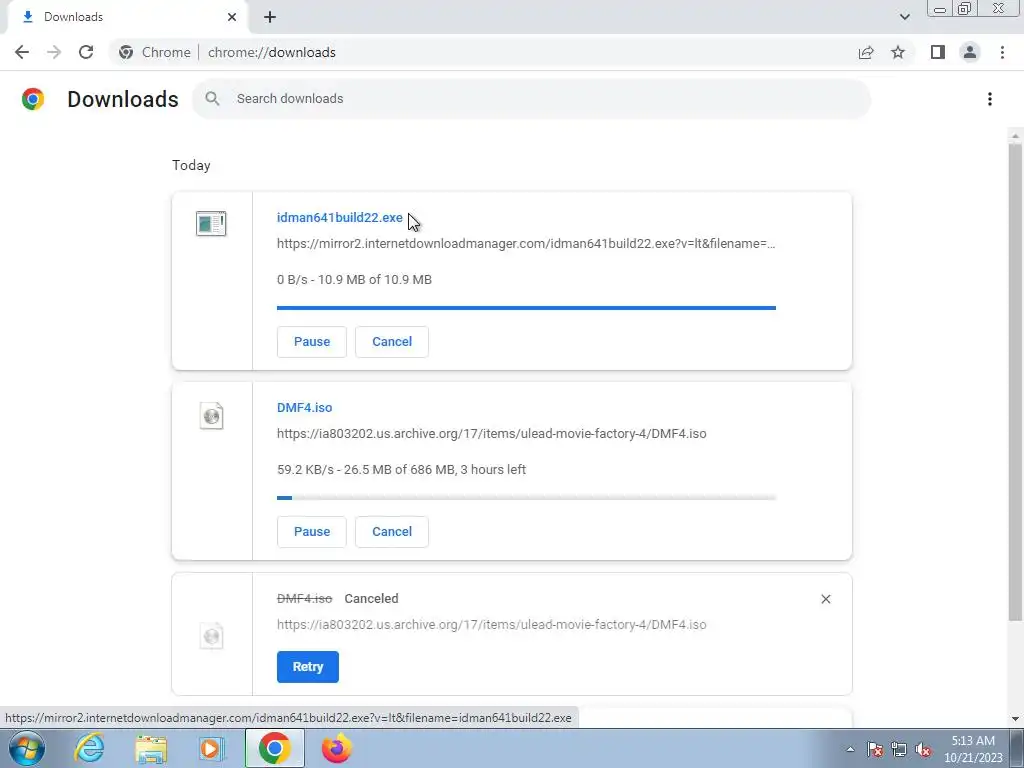Click the scrollbar down arrow
1024x768 pixels.
pos(1015,719)
